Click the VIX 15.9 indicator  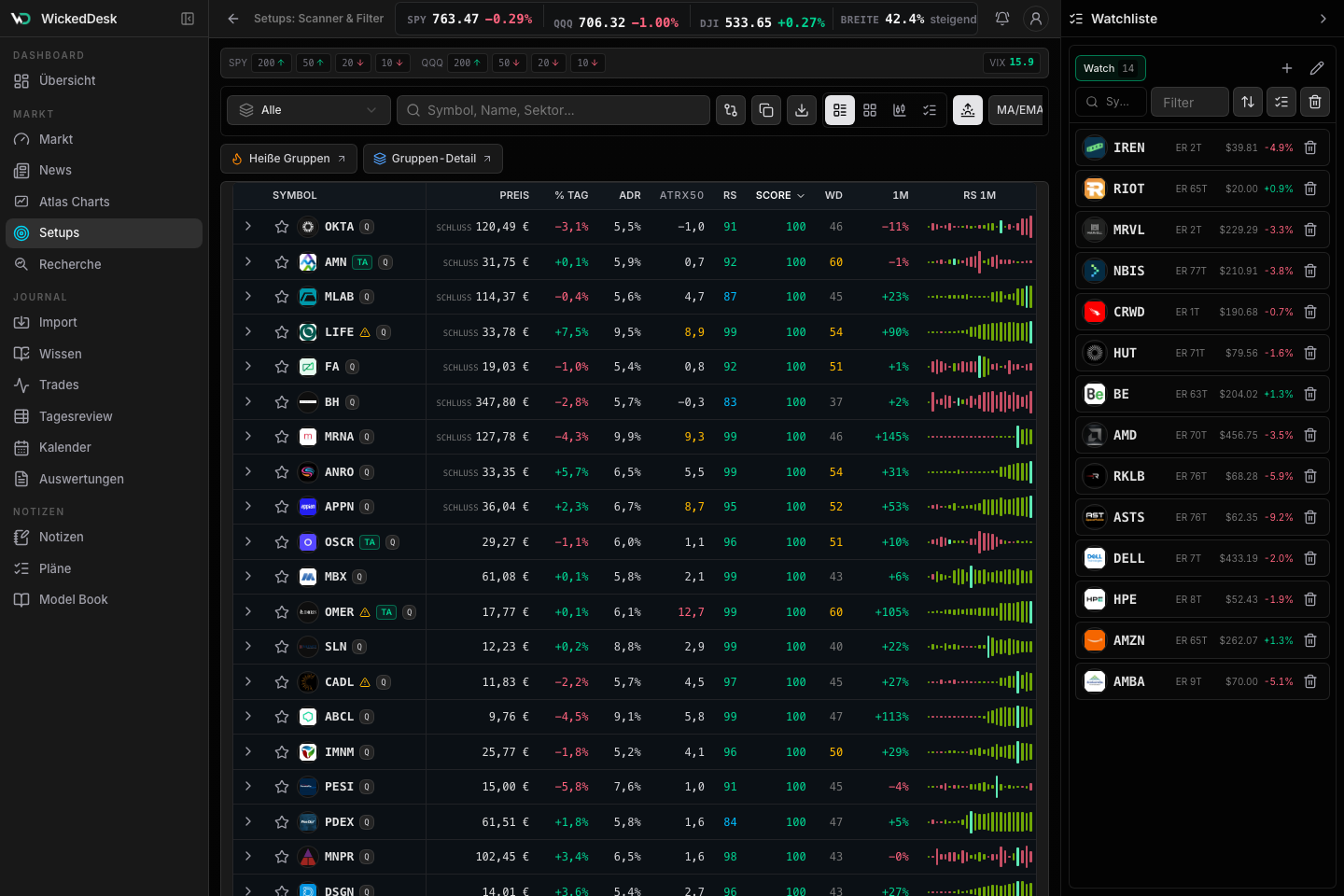click(1012, 63)
